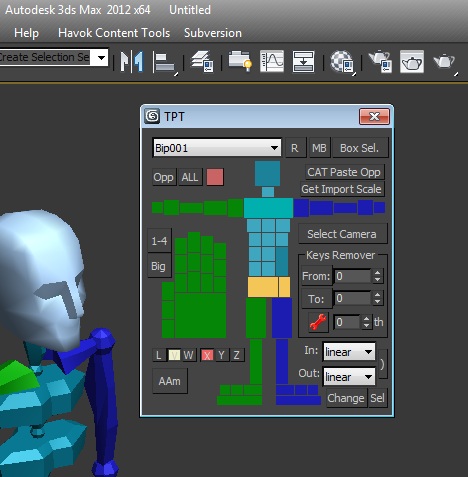Select the head block in TPT figure

tap(267, 174)
